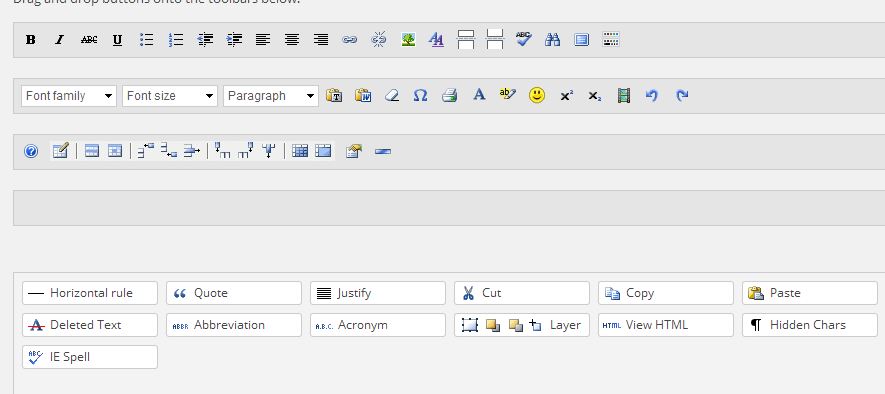The image size is (885, 394).
Task: Click the Table row properties icon
Action: pos(92,151)
